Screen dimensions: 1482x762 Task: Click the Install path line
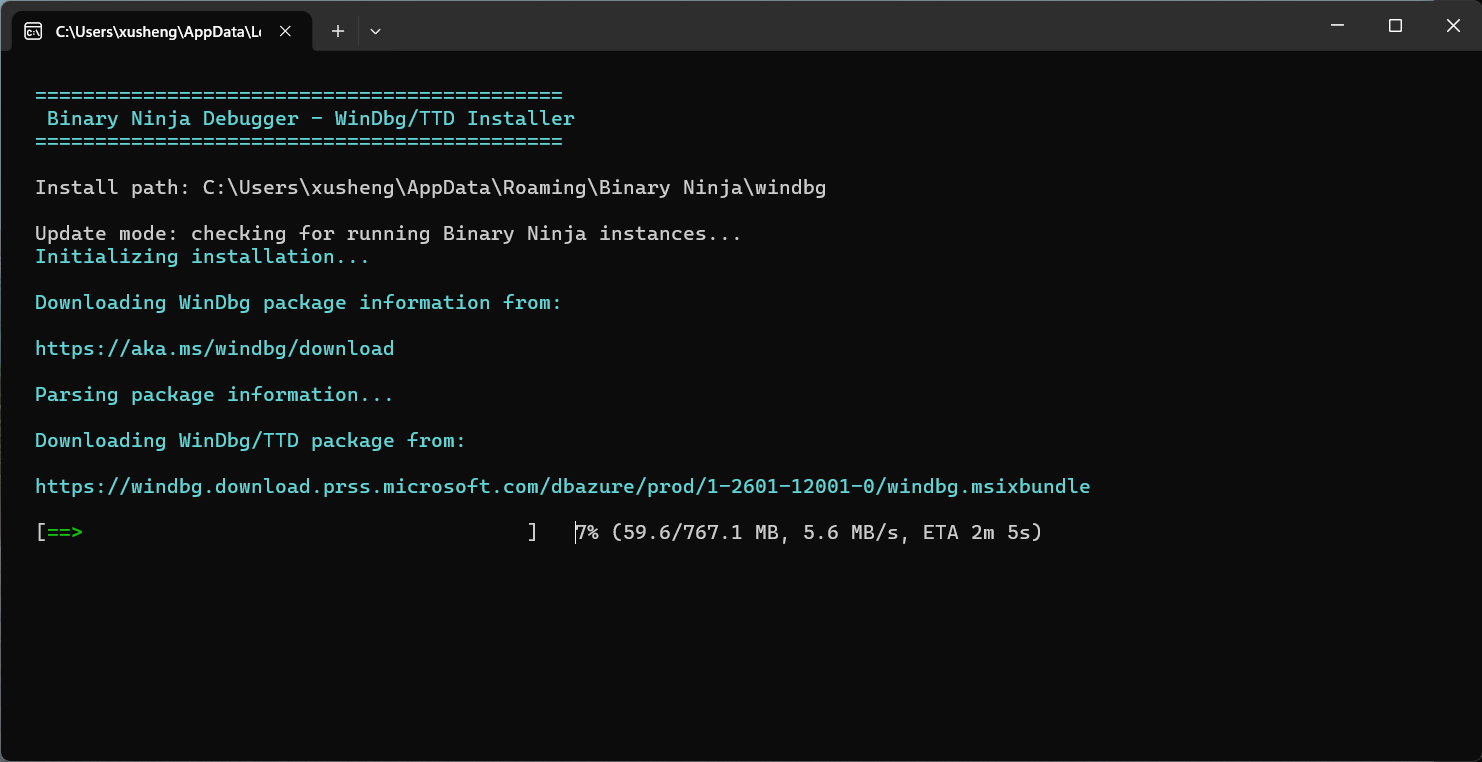tap(430, 187)
